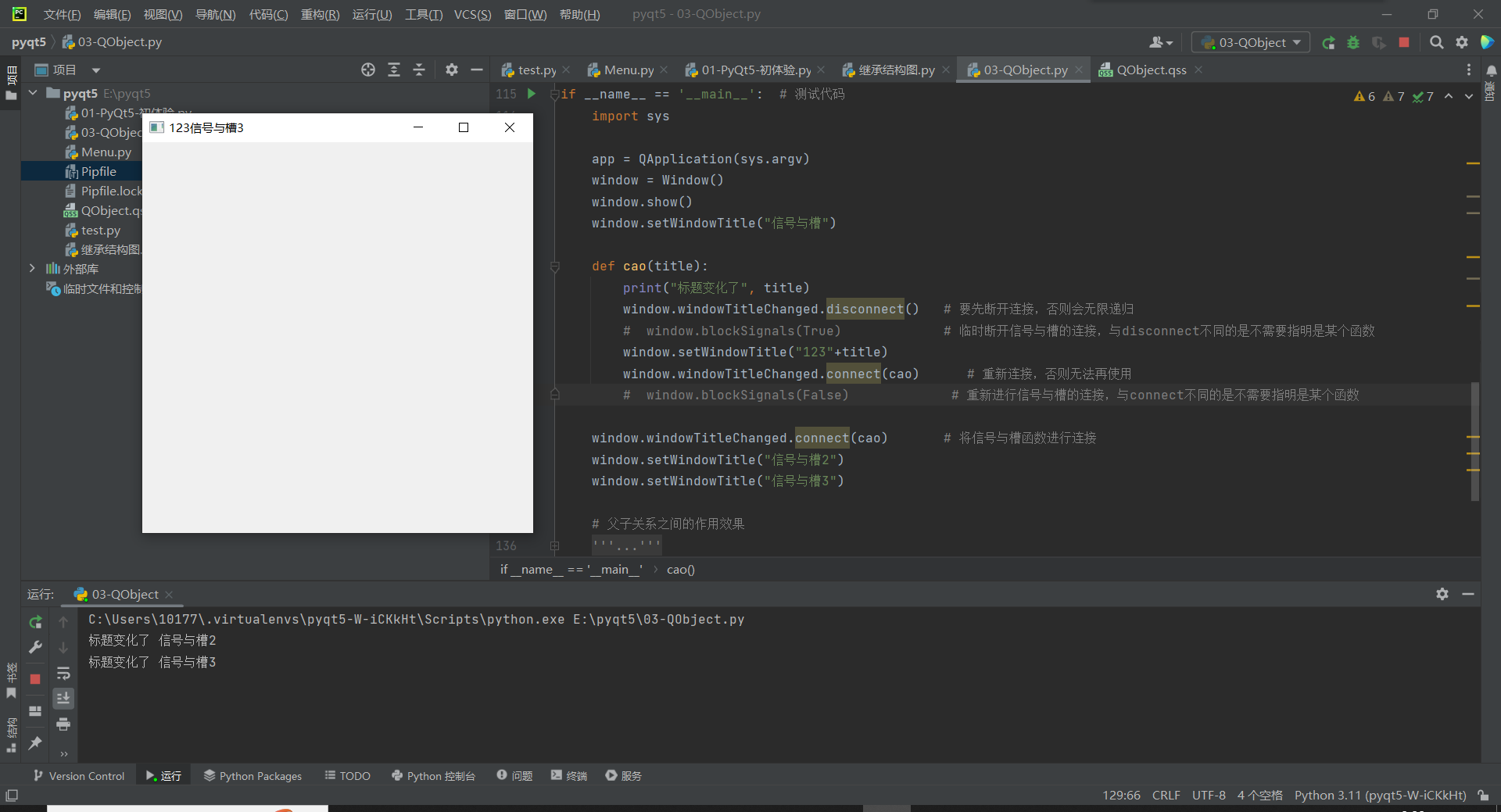Expand the External Libraries node
The width and height of the screenshot is (1501, 812).
pyautogui.click(x=32, y=268)
